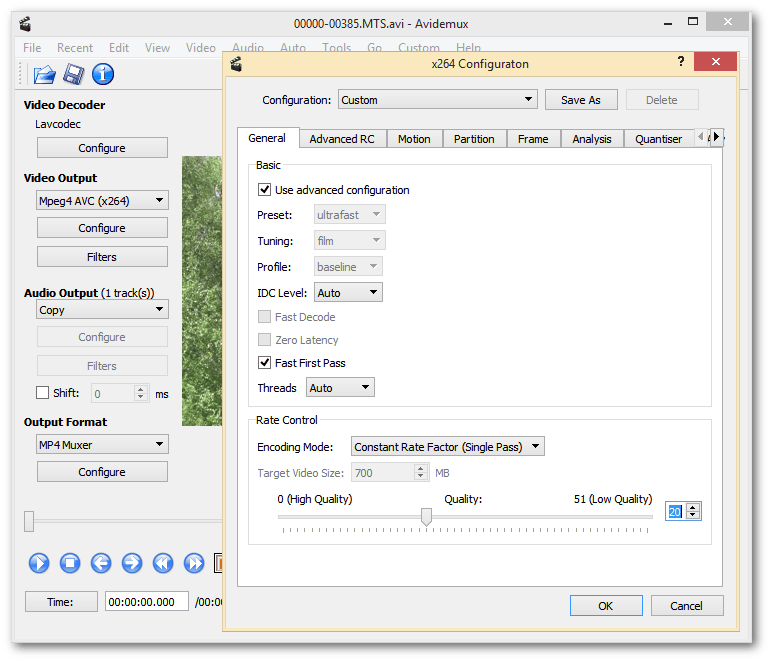This screenshot has width=771, height=662.
Task: Open the Output Format MP4 Muxer dropdown
Action: point(102,445)
